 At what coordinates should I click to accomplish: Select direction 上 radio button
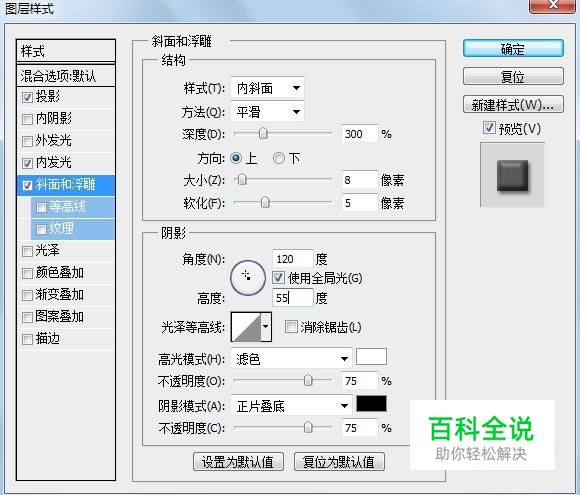point(236,158)
